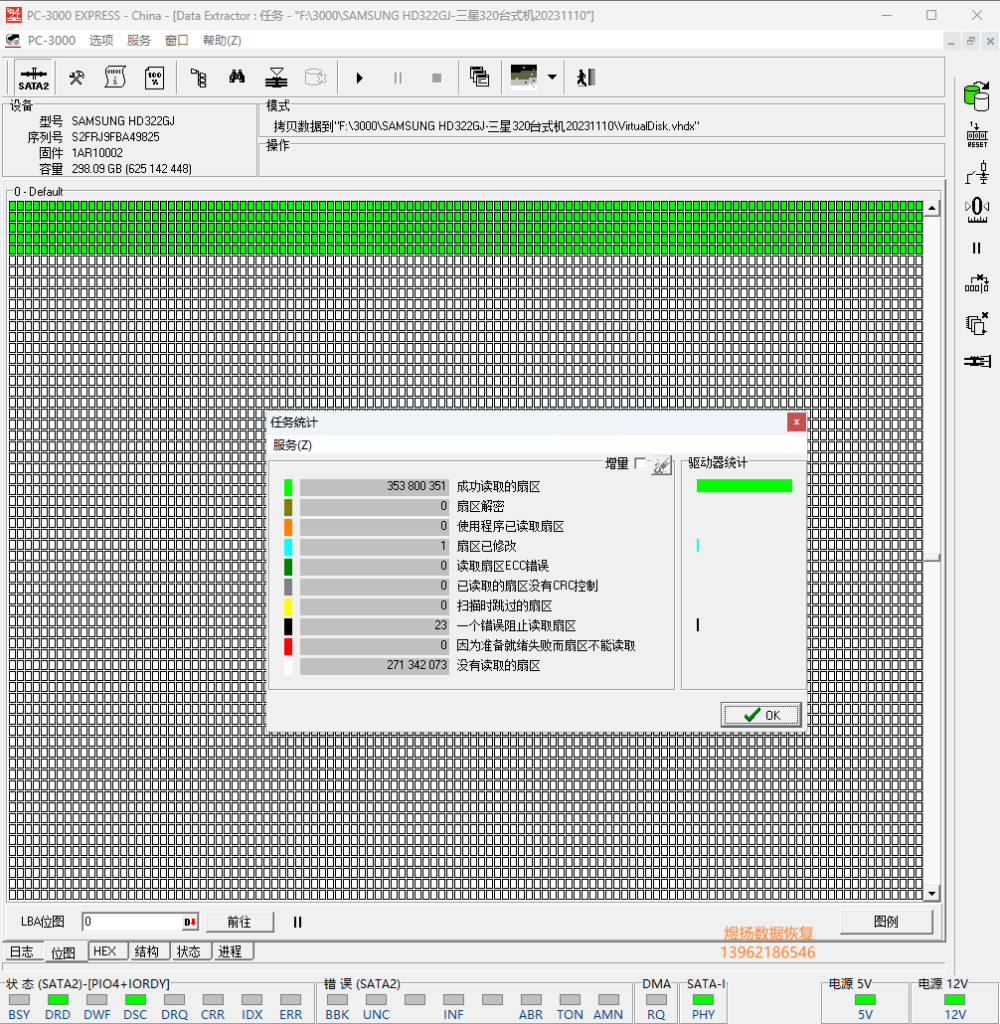Viewport: 1000px width, 1024px height.
Task: Click the 5V power indicator
Action: [x=865, y=1000]
